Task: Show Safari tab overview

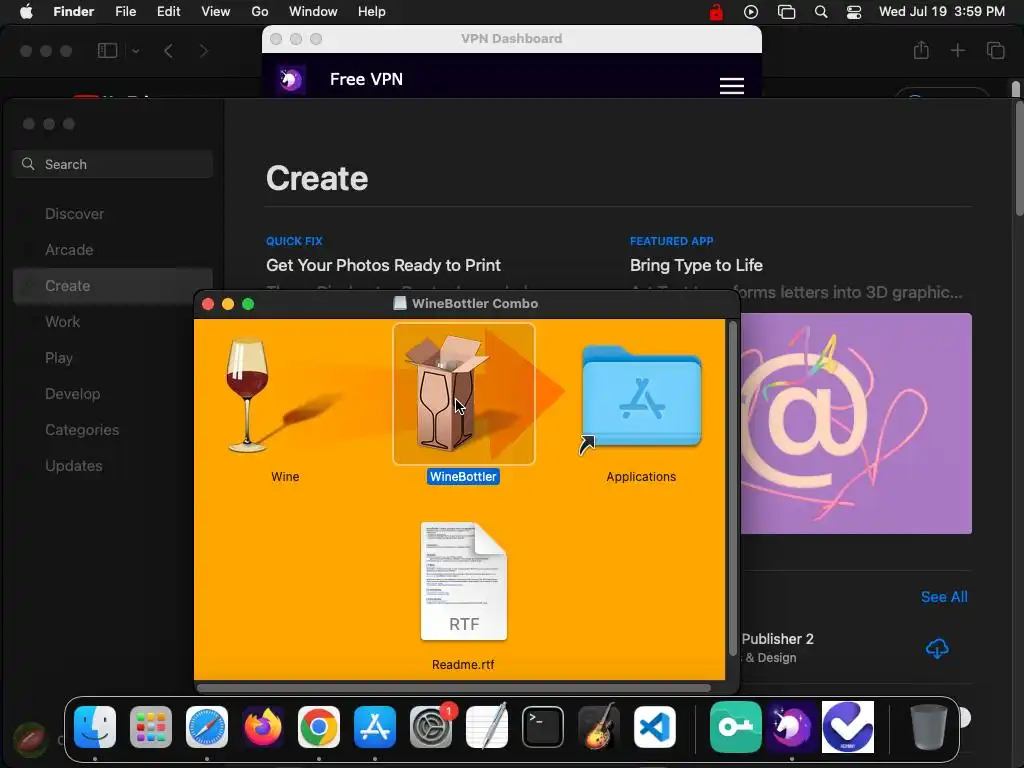Action: (995, 50)
